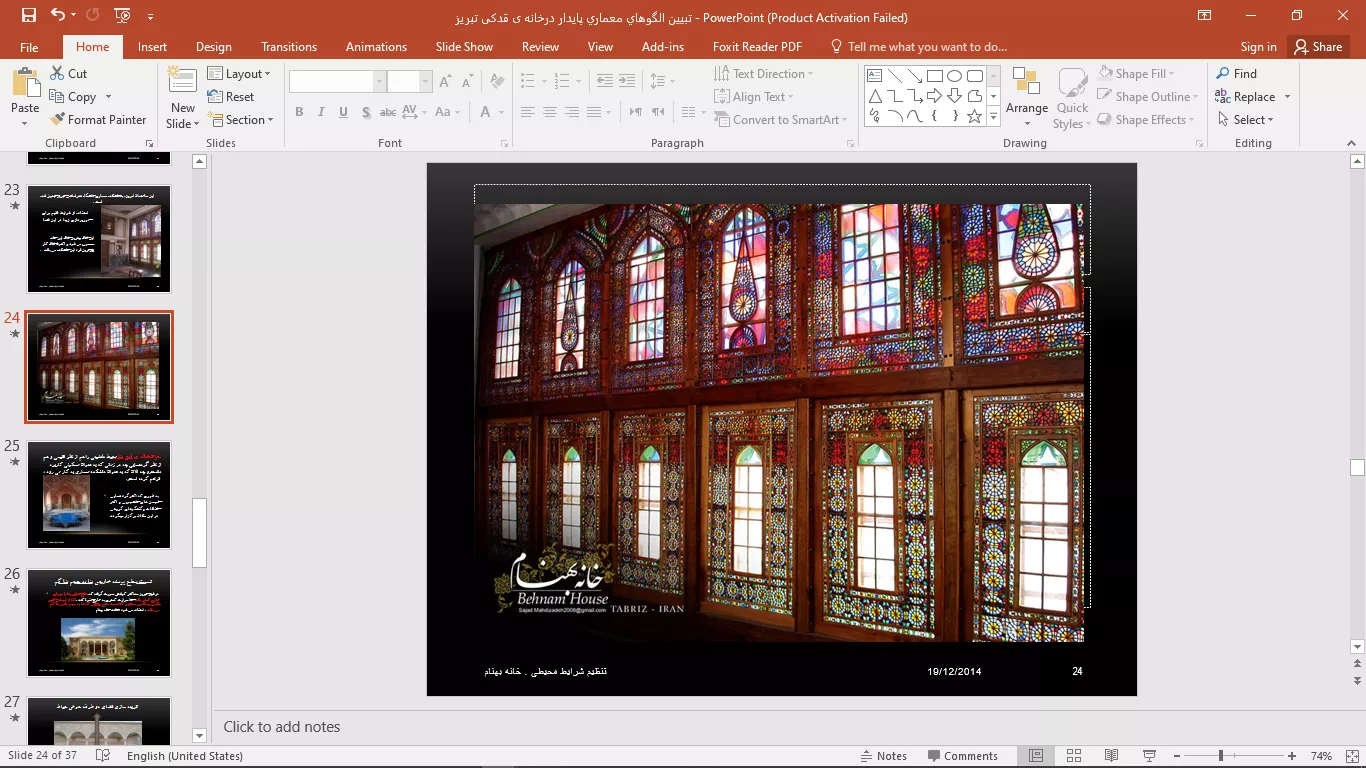
Task: Open the Foxit Reader PDF tab
Action: click(757, 46)
